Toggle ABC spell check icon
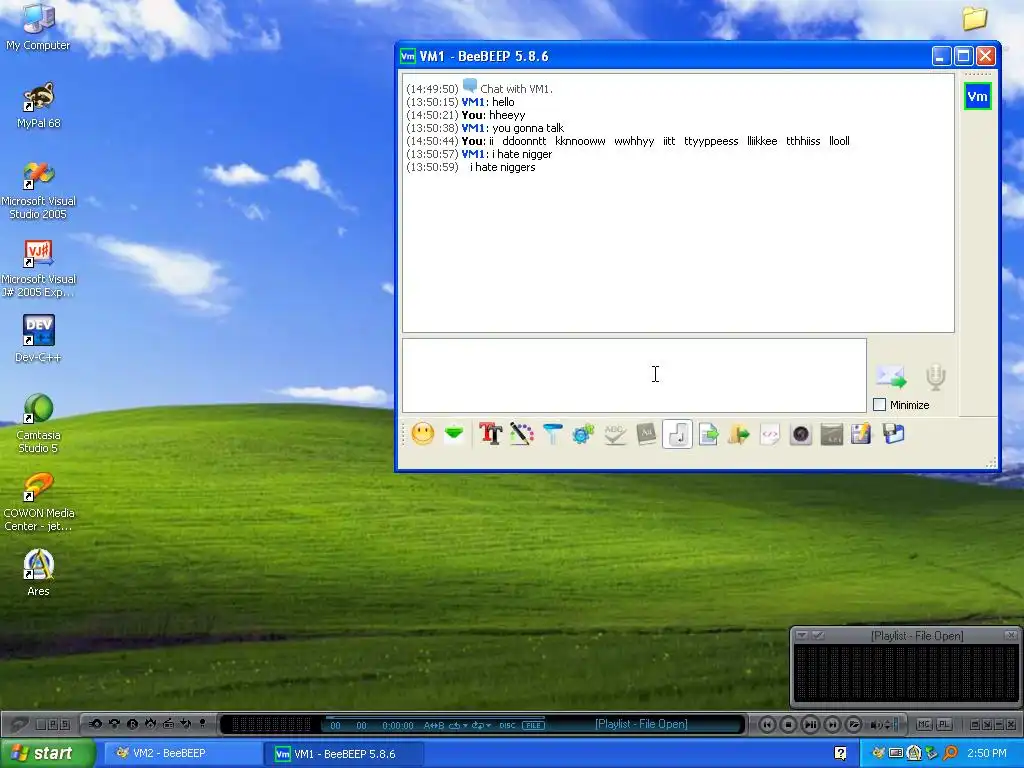 (x=615, y=434)
